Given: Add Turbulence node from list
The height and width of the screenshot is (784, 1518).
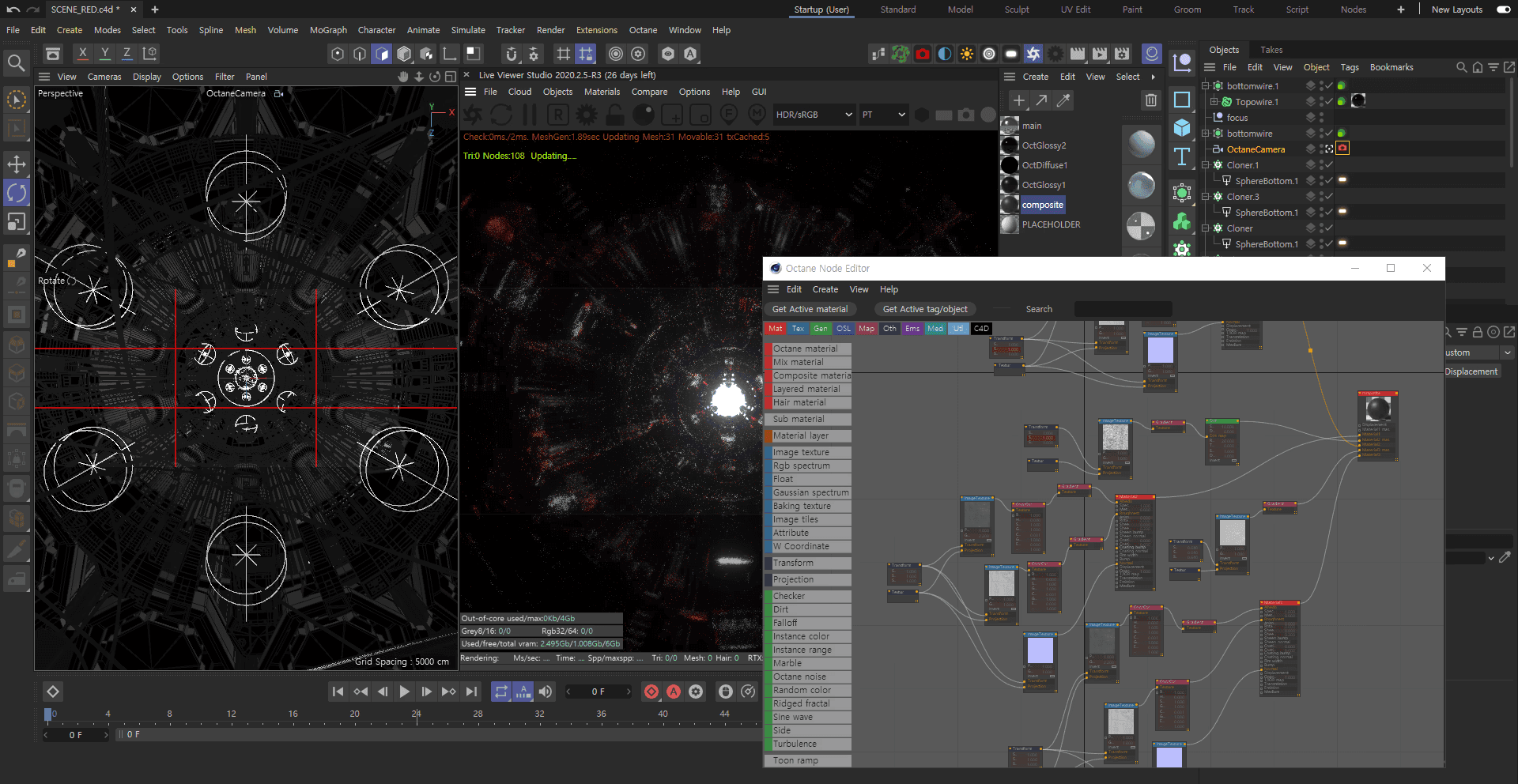Looking at the screenshot, I should click(x=808, y=744).
